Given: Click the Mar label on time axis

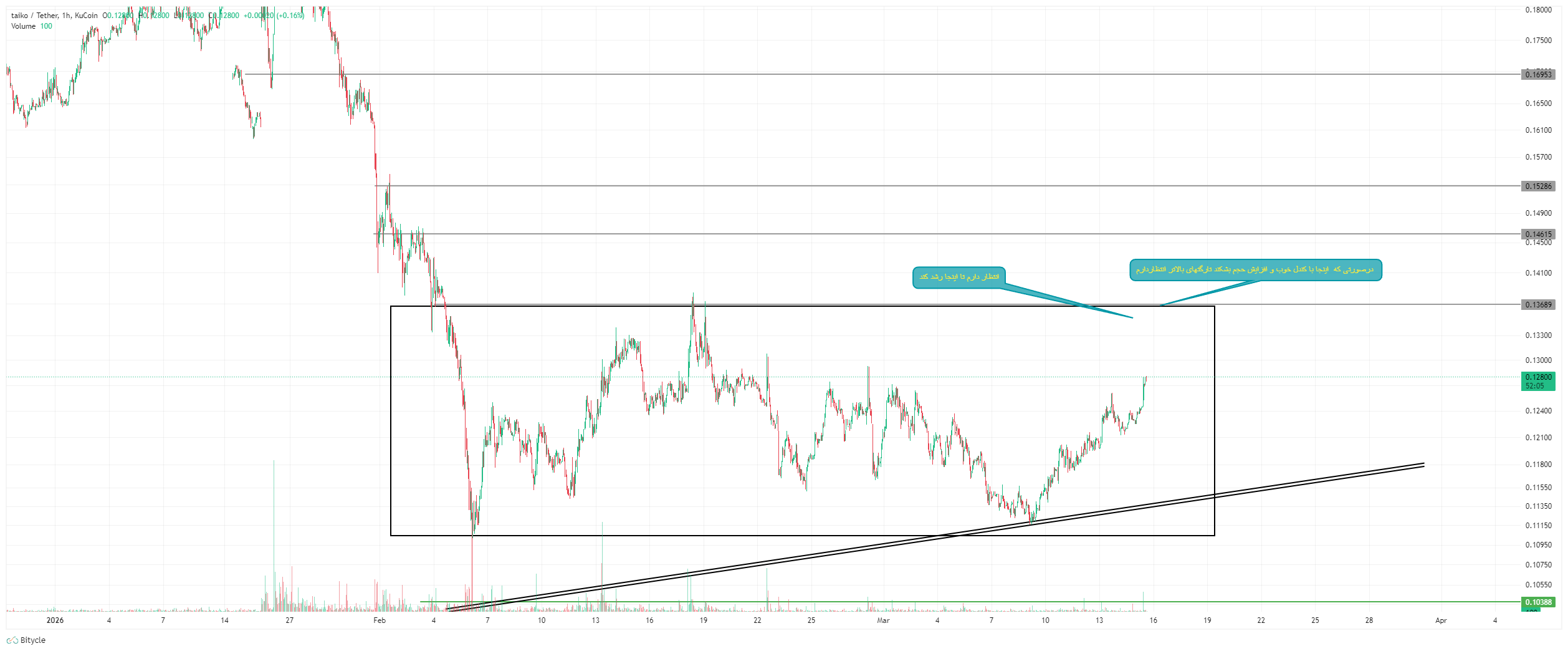Looking at the screenshot, I should coord(883,620).
